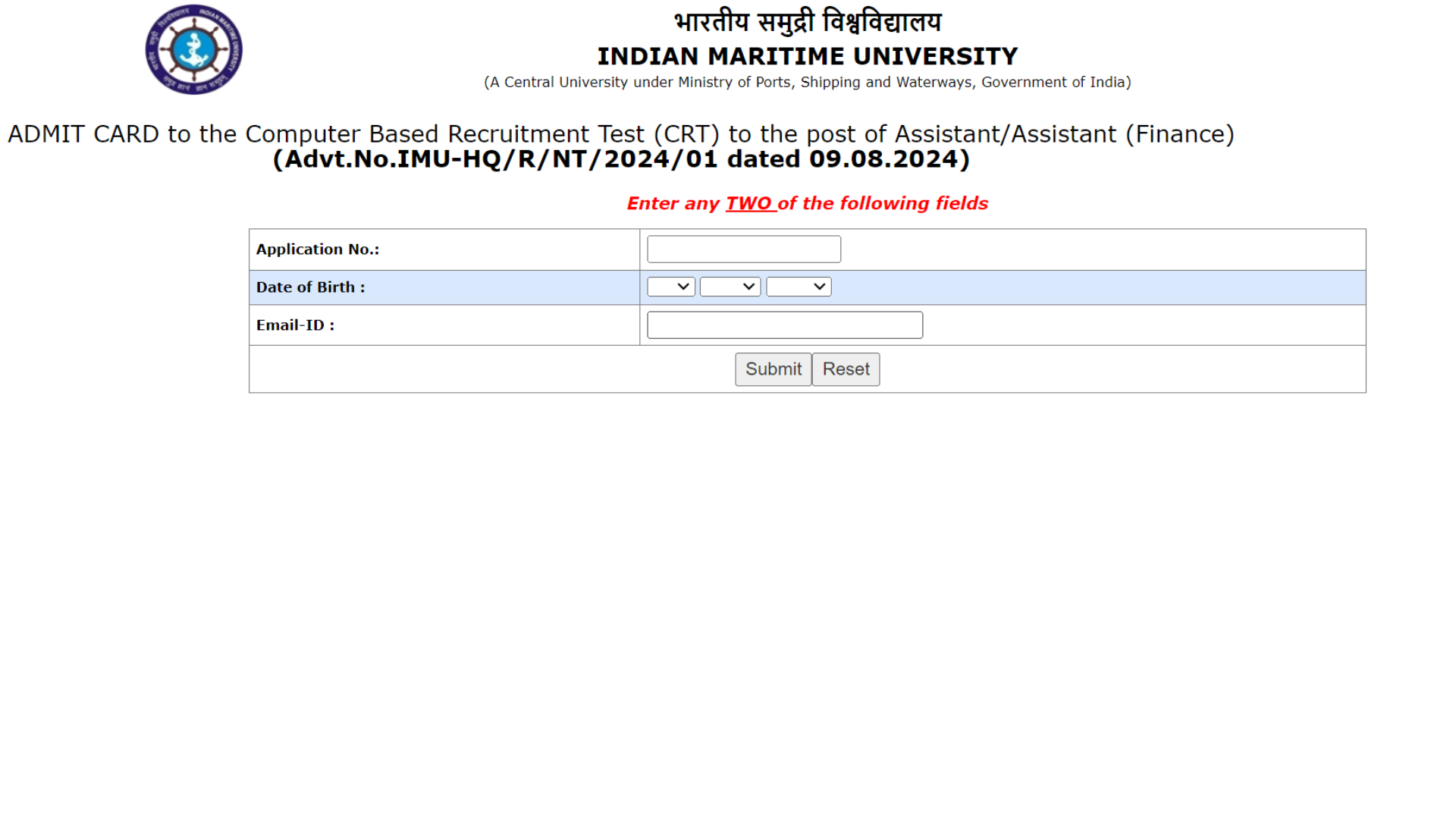Image resolution: width=1456 pixels, height=819 pixels.
Task: Click the 'ADMIT CARD to the Computer Based Recruitment Test' title
Action: [621, 134]
